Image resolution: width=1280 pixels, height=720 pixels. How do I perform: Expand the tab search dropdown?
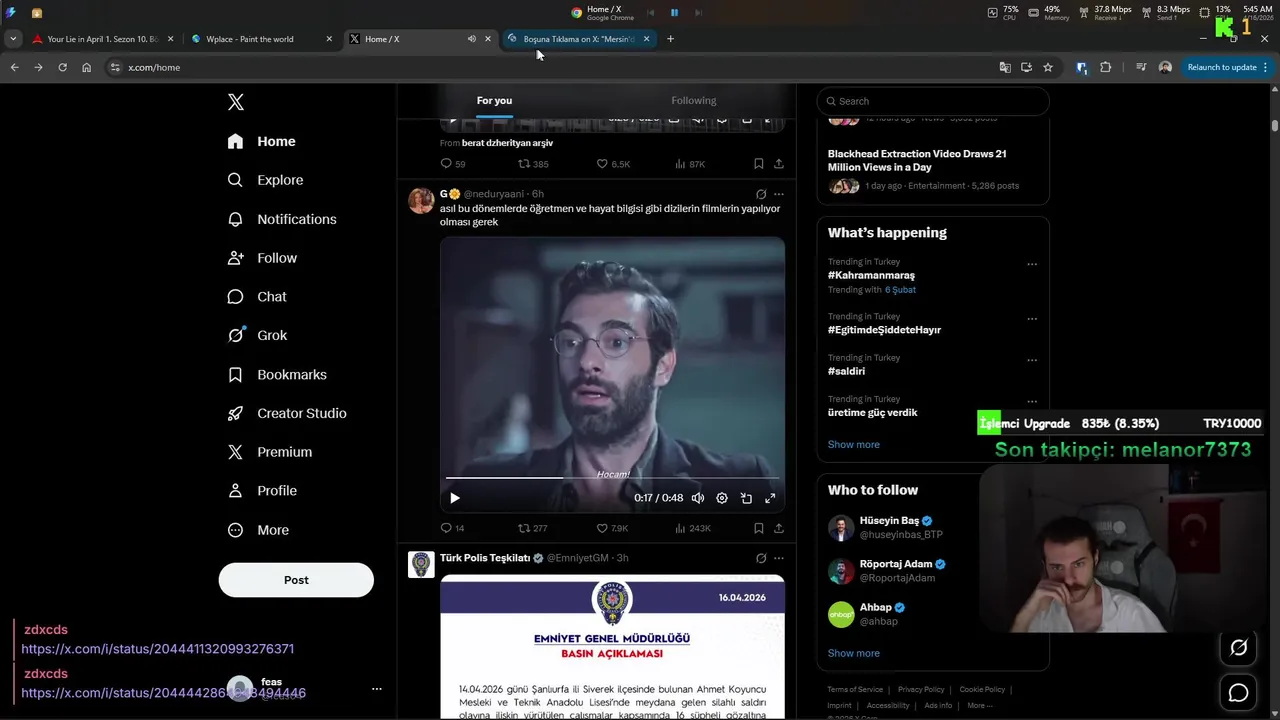click(x=13, y=39)
